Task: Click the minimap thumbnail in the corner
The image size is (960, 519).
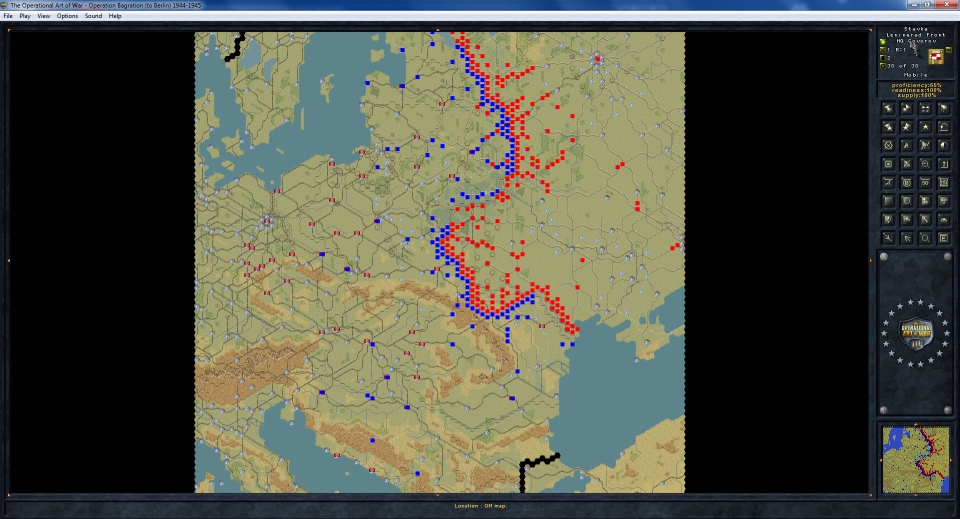Action: (x=916, y=460)
